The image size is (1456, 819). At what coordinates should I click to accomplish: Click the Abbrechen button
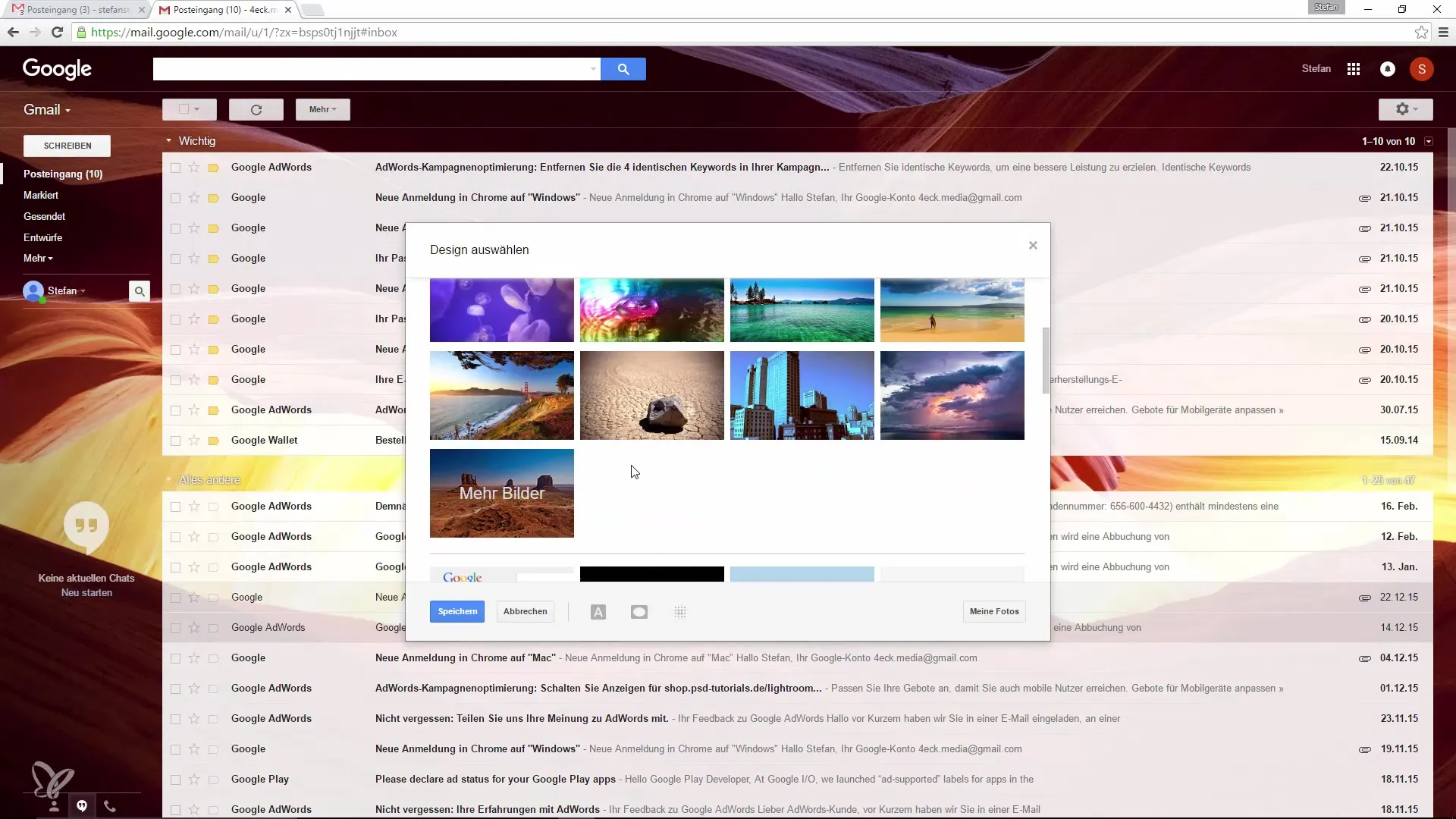click(x=525, y=612)
